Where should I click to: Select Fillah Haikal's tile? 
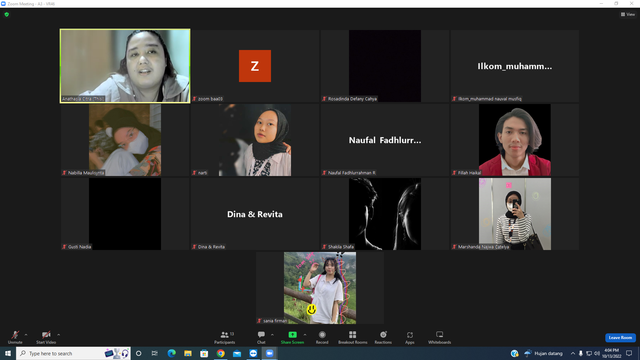tap(515, 140)
